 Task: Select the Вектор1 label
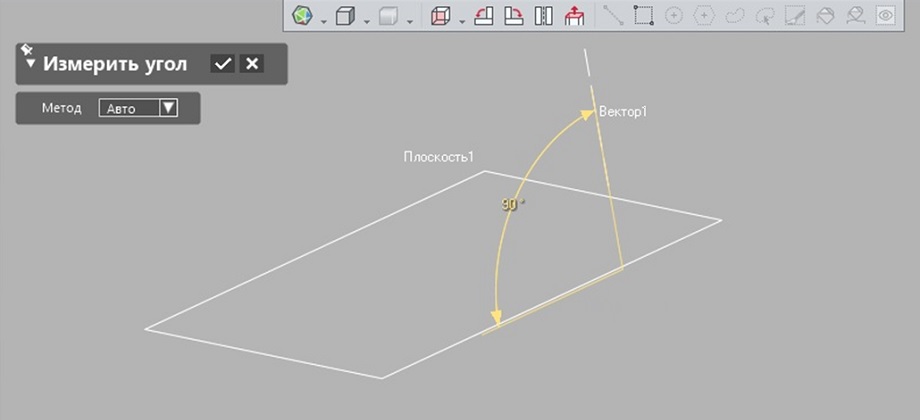pyautogui.click(x=622, y=111)
